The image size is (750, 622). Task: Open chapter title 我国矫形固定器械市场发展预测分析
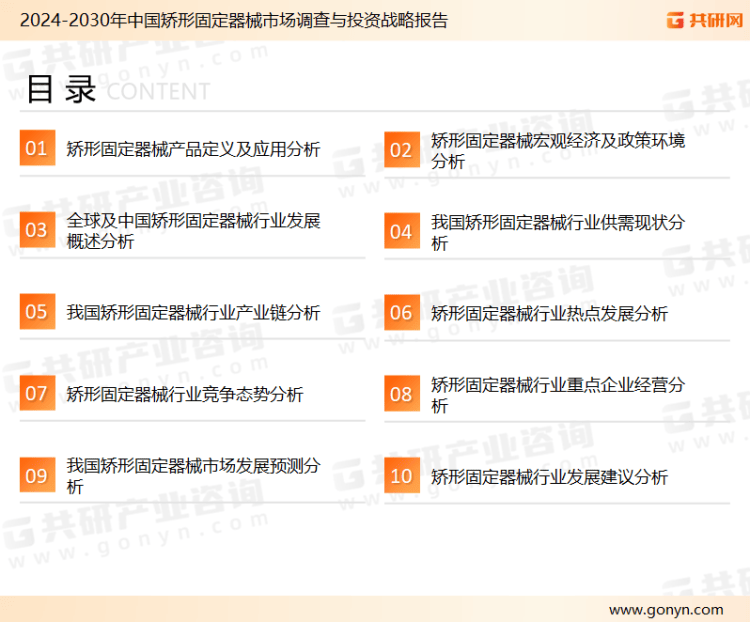[193, 475]
